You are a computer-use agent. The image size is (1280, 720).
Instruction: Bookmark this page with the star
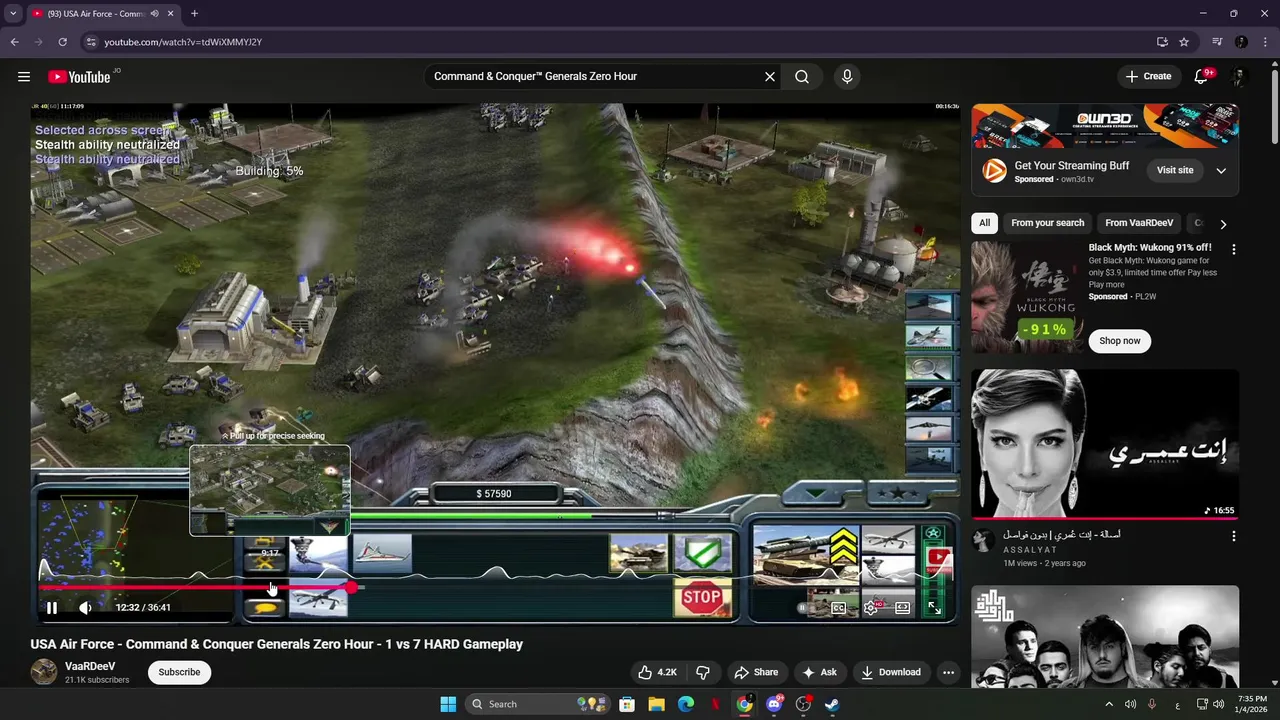[1184, 42]
